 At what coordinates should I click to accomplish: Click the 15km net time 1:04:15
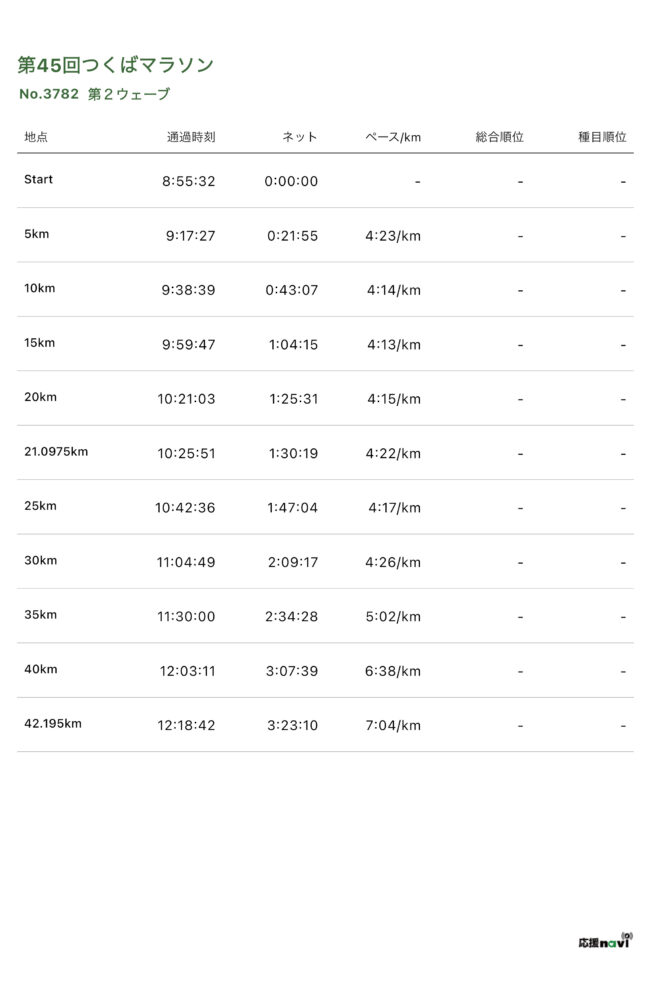(x=293, y=345)
